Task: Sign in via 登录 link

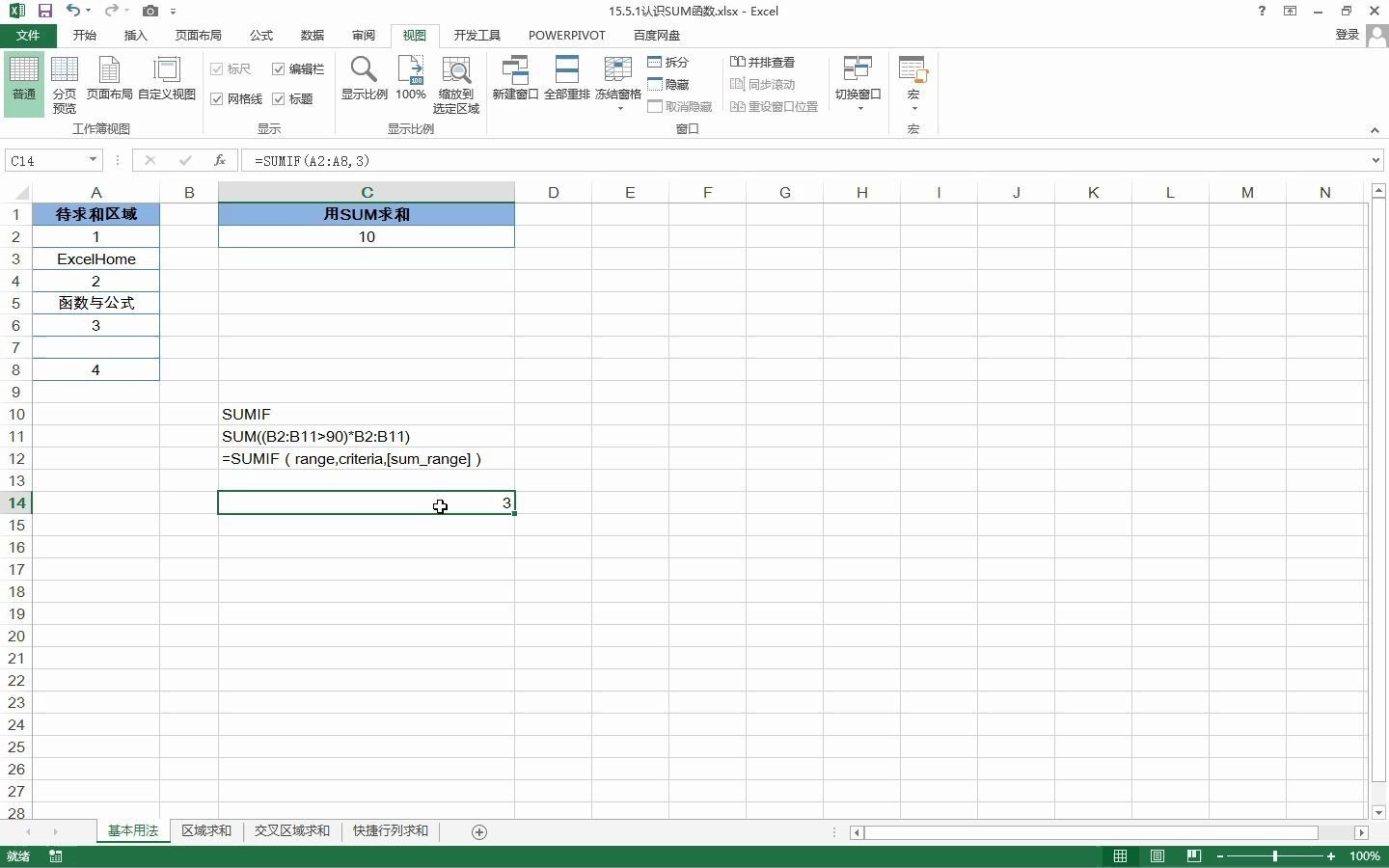Action: [1348, 35]
